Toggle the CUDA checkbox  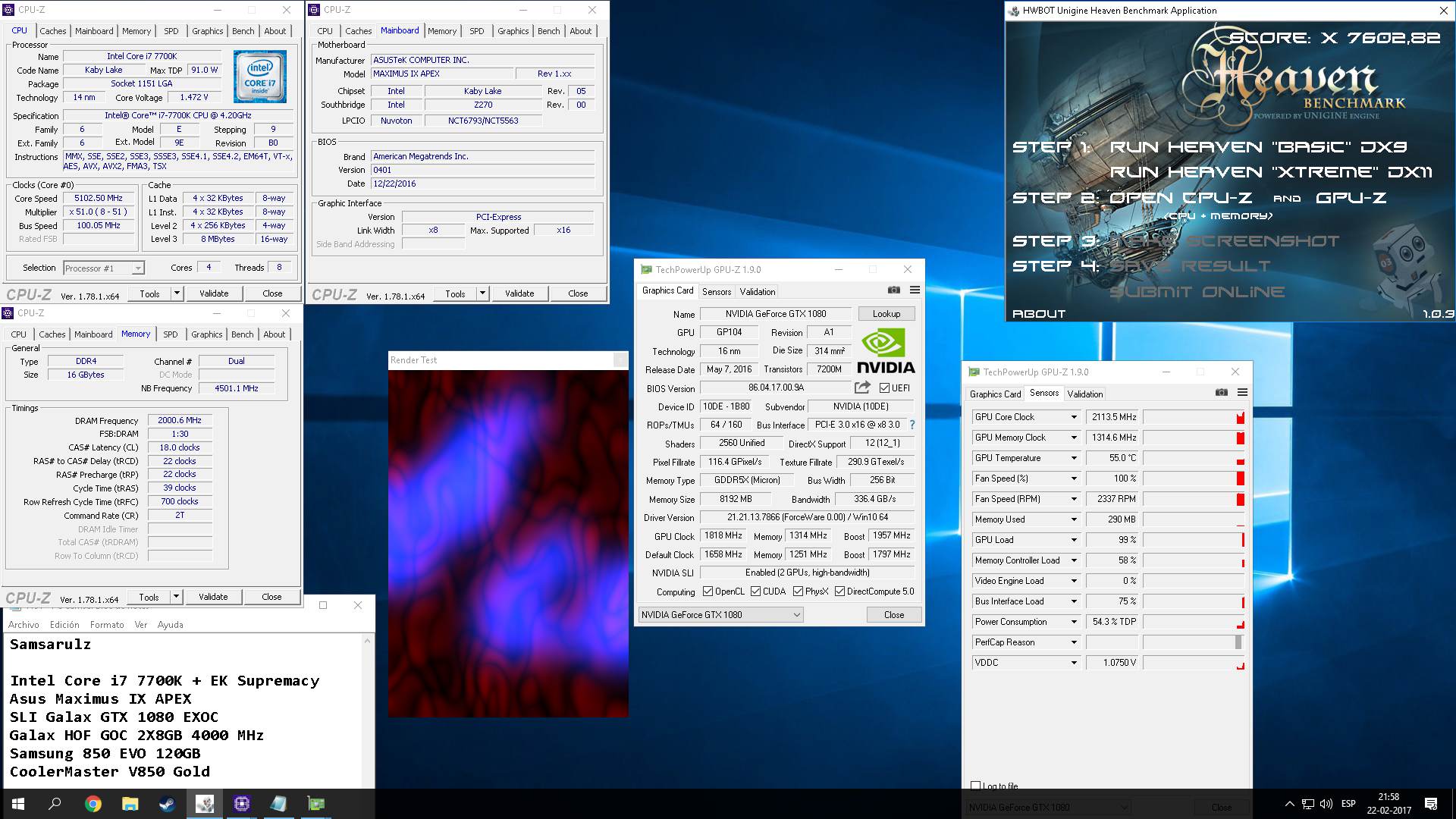(x=755, y=591)
